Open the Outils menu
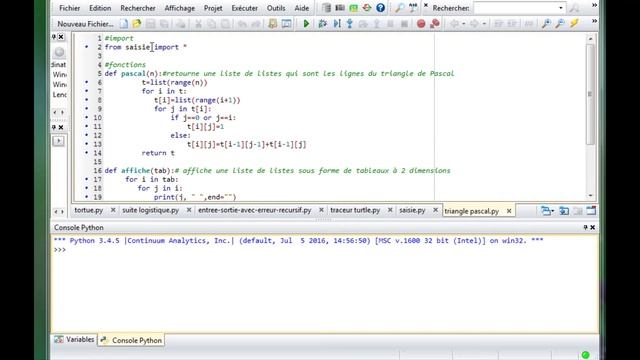640x360 pixels. tap(276, 8)
